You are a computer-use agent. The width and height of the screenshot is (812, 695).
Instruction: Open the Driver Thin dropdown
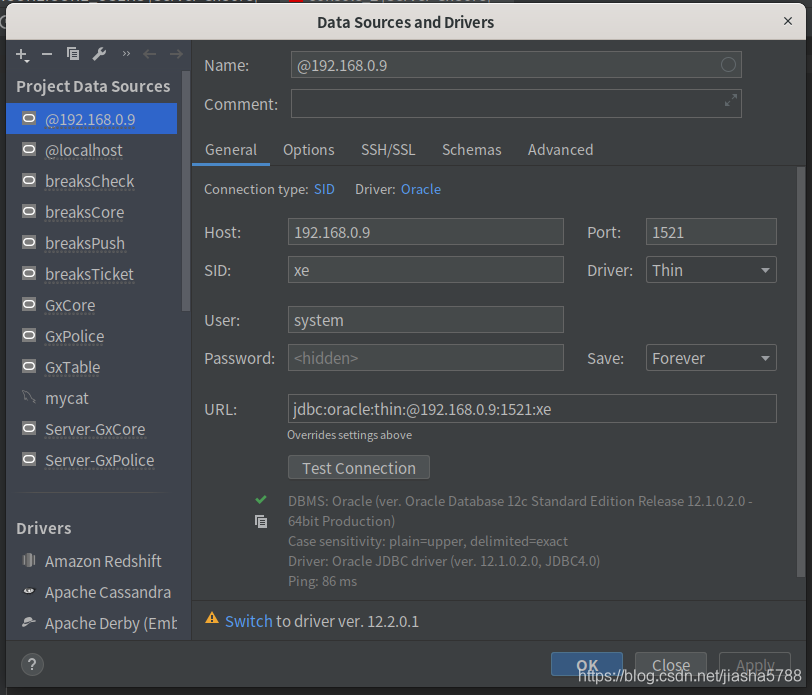(711, 270)
